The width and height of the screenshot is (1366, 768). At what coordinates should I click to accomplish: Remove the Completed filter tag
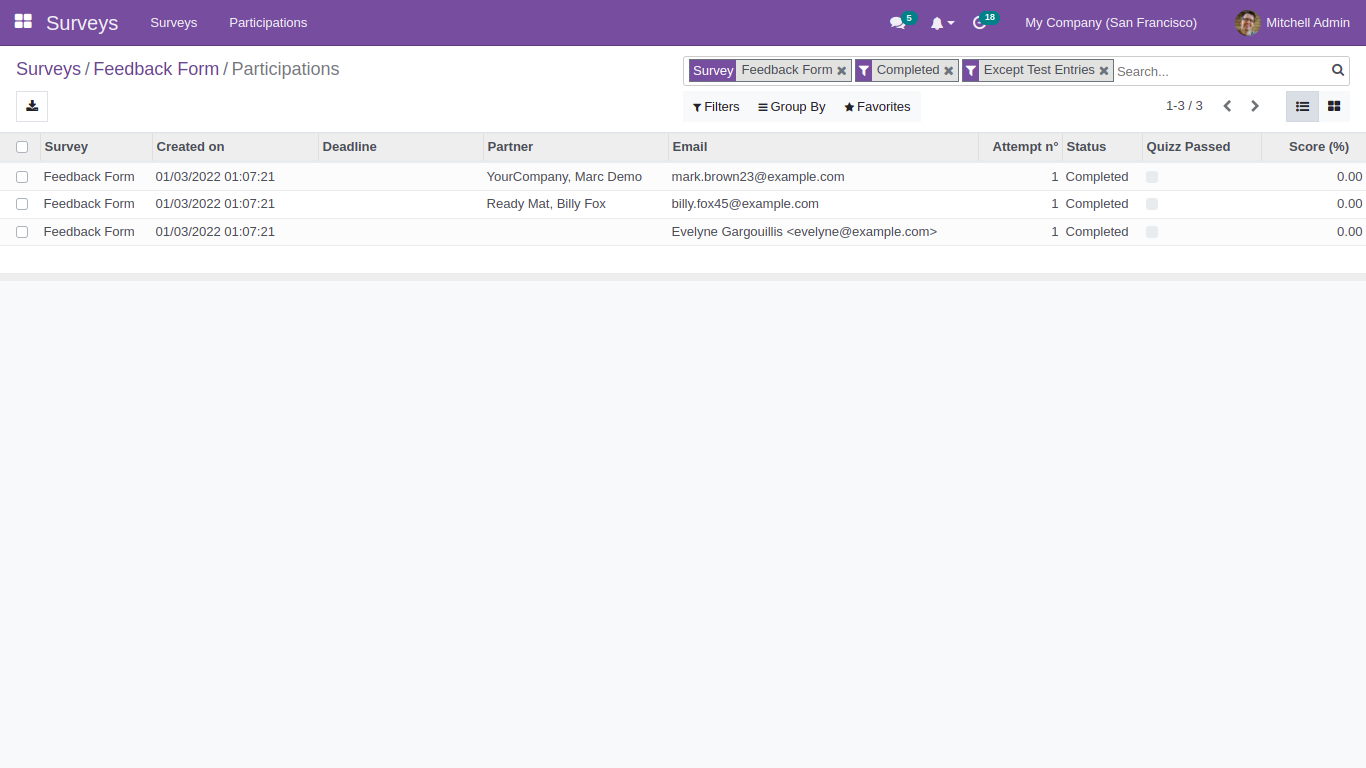[x=948, y=70]
